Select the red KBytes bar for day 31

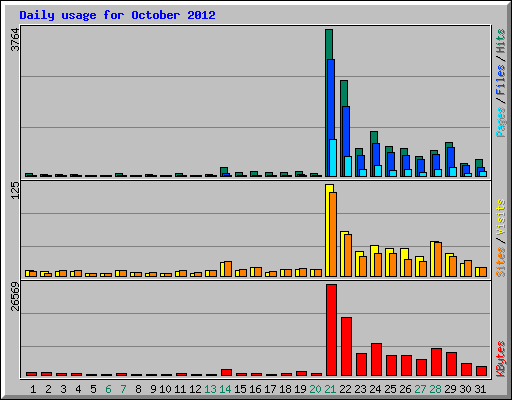pyautogui.click(x=481, y=371)
